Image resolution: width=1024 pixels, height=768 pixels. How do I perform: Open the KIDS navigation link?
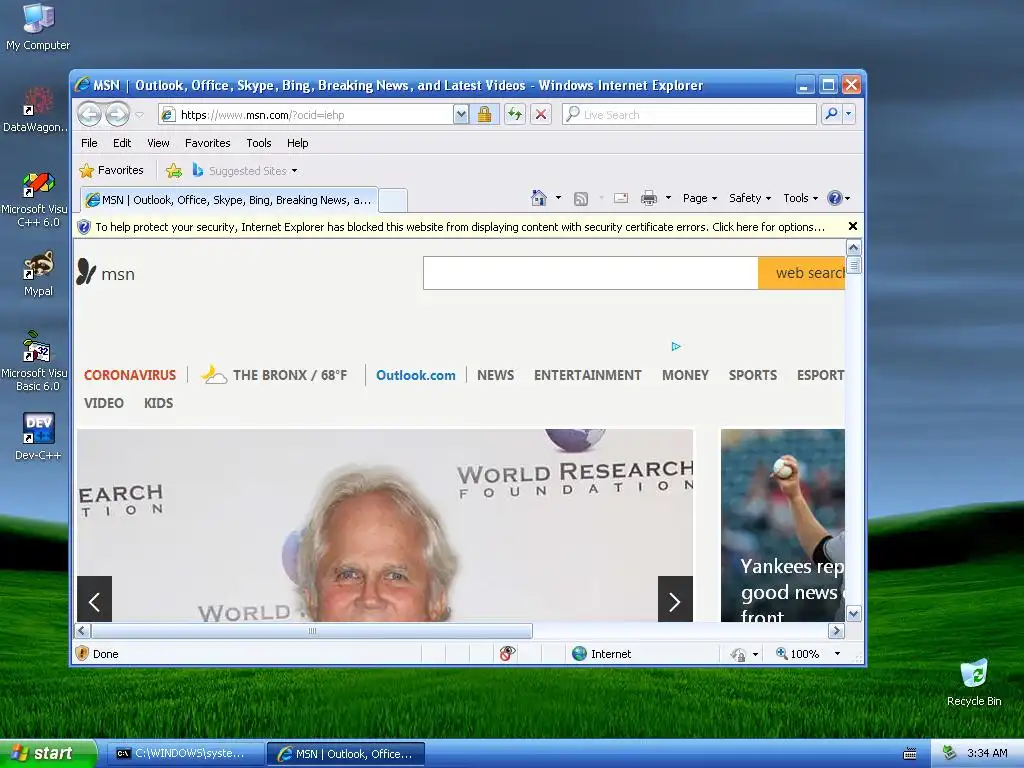(x=158, y=403)
